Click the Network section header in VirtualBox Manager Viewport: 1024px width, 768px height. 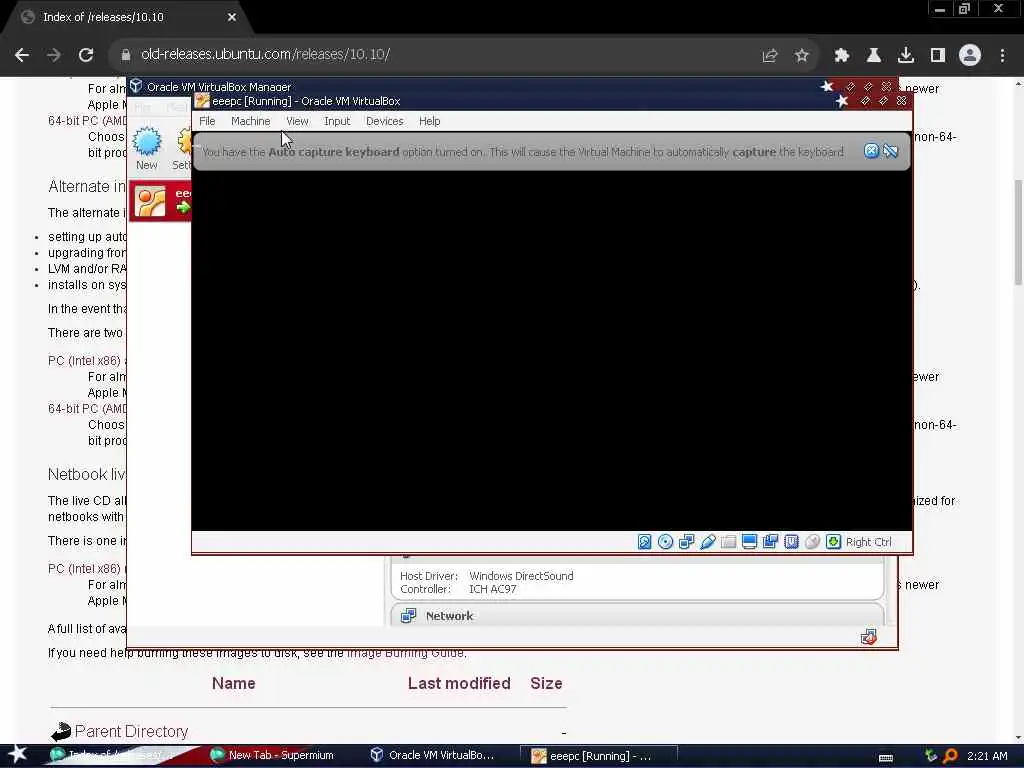coord(637,615)
